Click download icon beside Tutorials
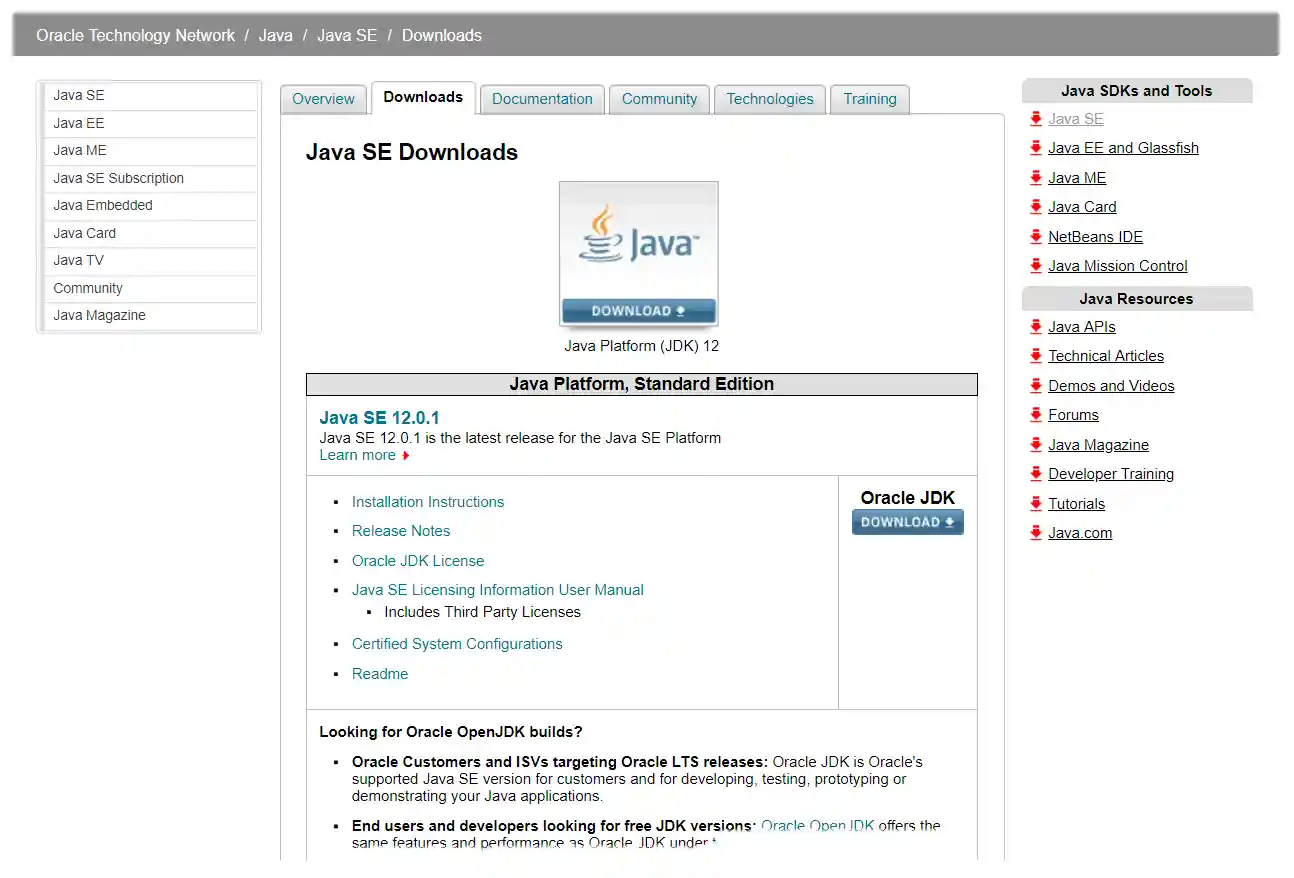Screen dimensions: 1294x878 1035,503
